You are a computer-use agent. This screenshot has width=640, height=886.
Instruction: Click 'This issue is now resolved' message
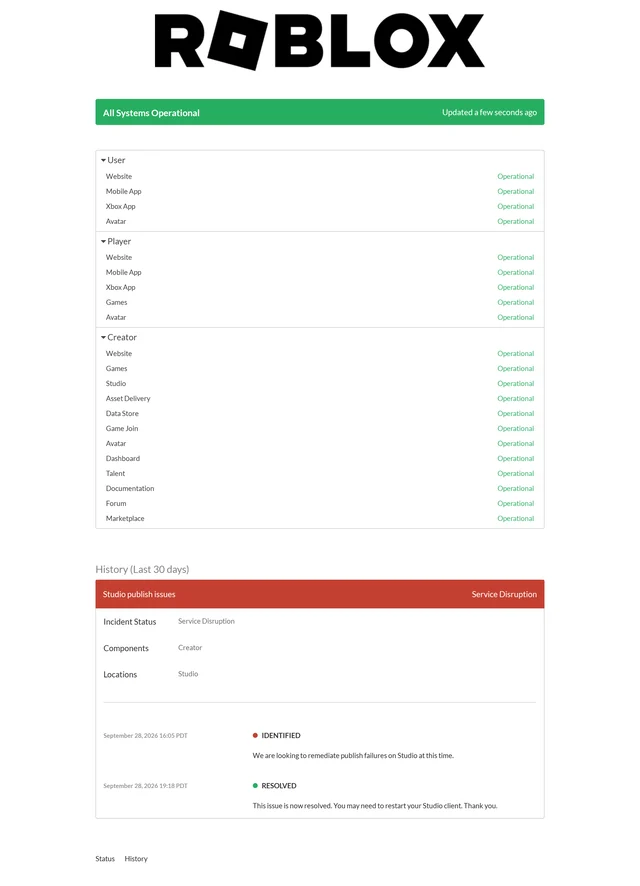375,806
